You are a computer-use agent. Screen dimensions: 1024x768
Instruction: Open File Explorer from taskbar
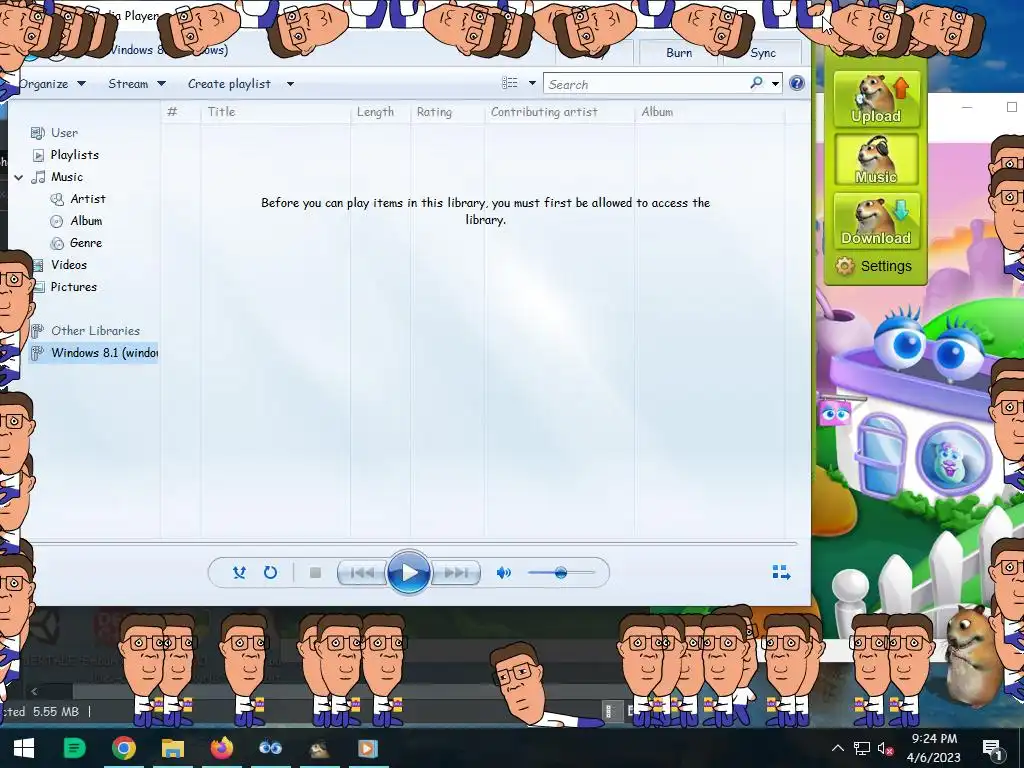172,748
